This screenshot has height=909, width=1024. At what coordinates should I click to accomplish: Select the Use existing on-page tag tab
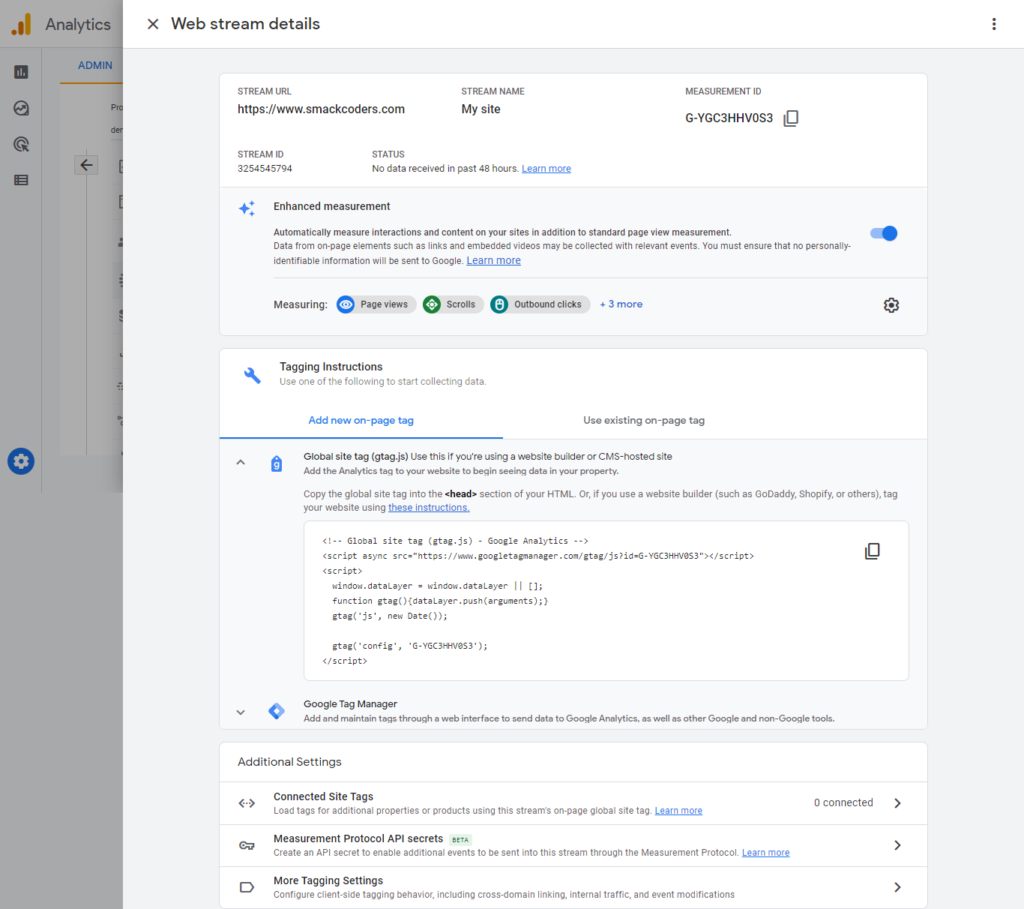[644, 421]
